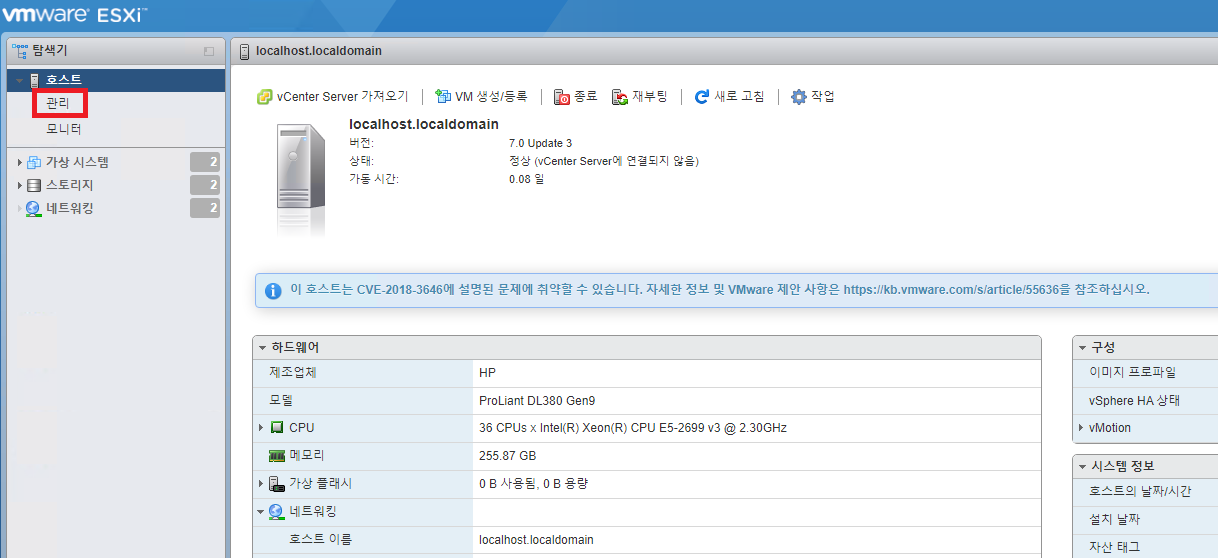
Task: Select 스토리지 in the navigator
Action: [70, 185]
